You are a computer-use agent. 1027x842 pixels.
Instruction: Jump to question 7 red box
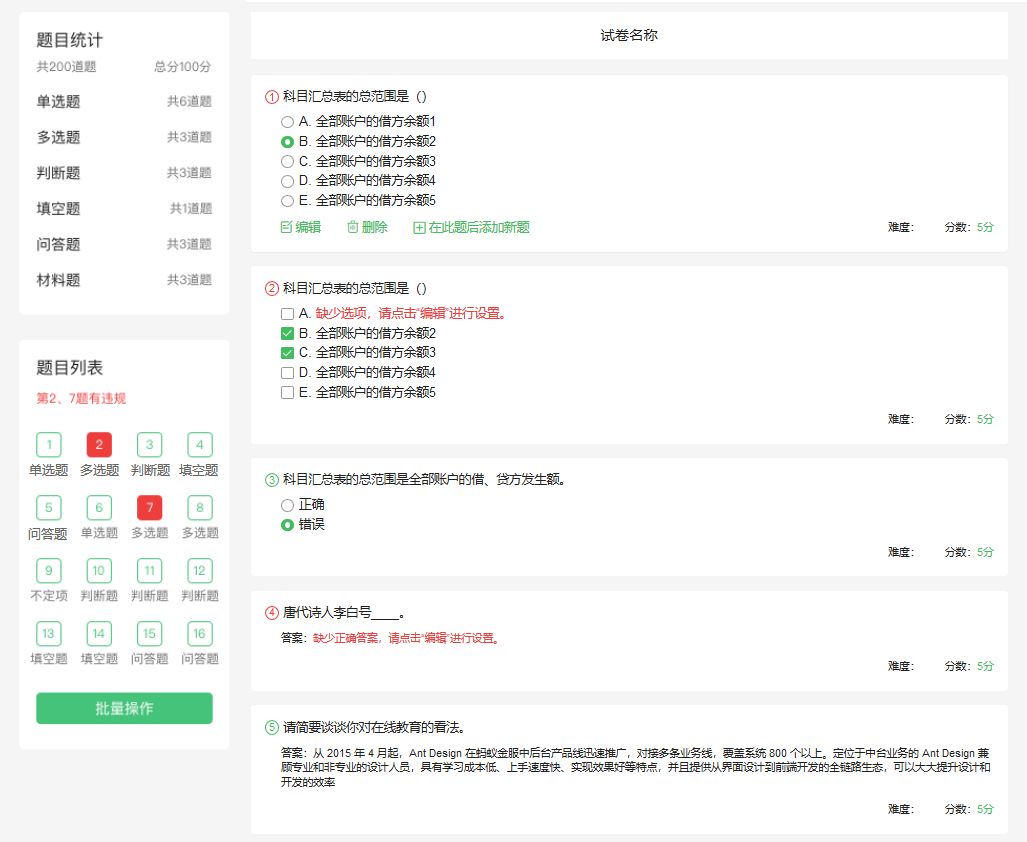pos(149,508)
